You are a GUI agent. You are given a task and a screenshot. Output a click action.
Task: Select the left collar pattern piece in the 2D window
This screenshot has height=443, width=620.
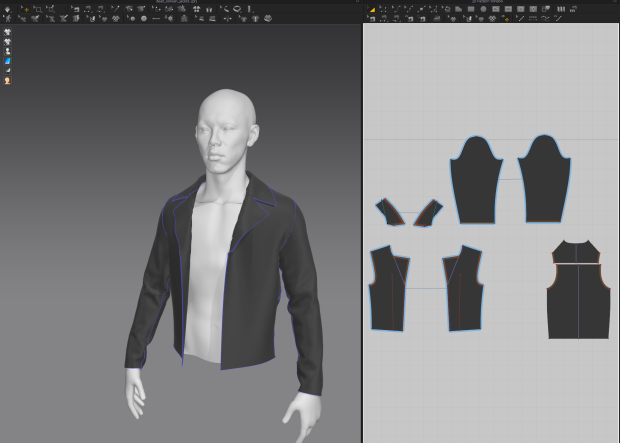click(x=389, y=211)
